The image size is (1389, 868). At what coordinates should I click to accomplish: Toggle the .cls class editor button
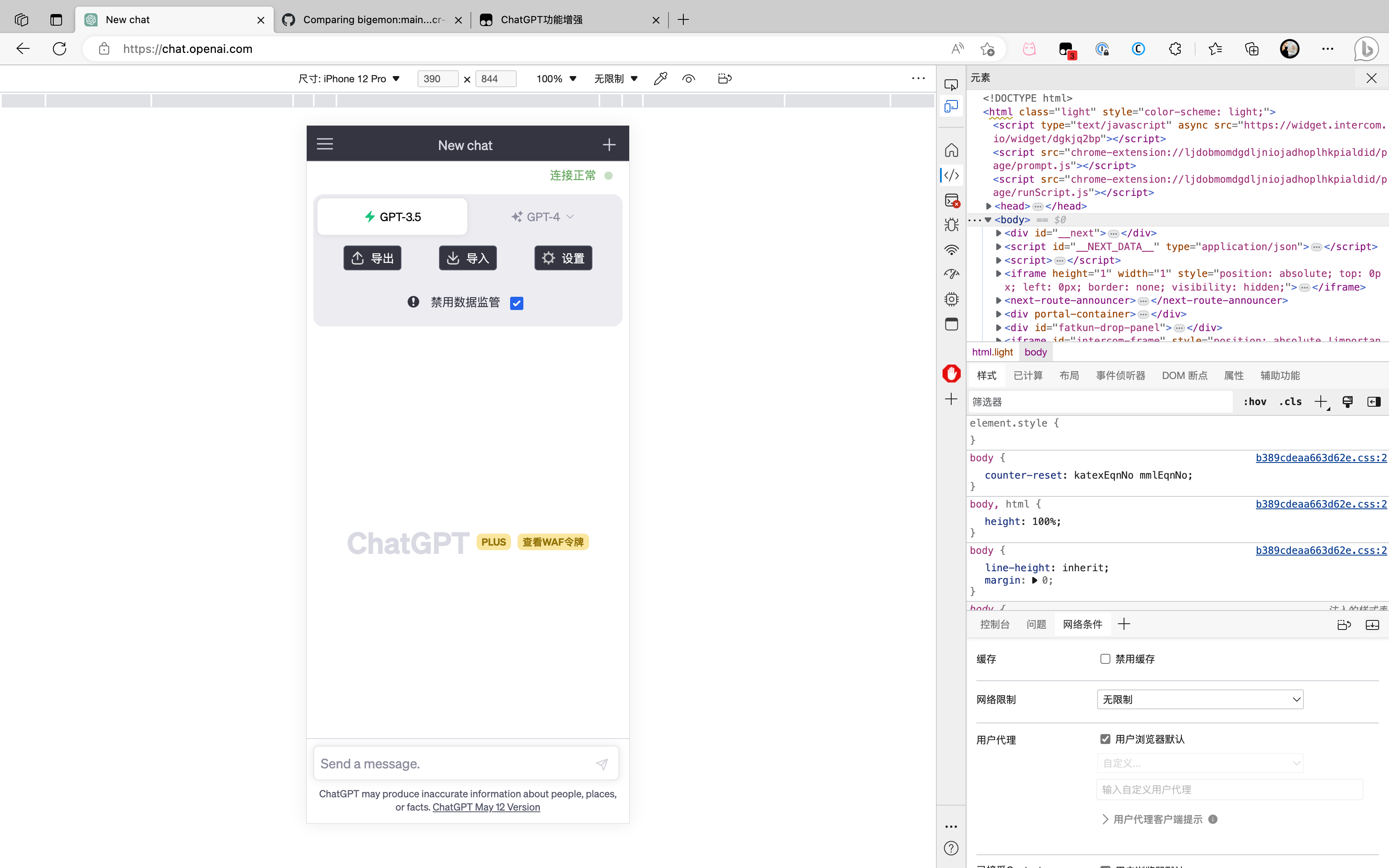(1290, 402)
